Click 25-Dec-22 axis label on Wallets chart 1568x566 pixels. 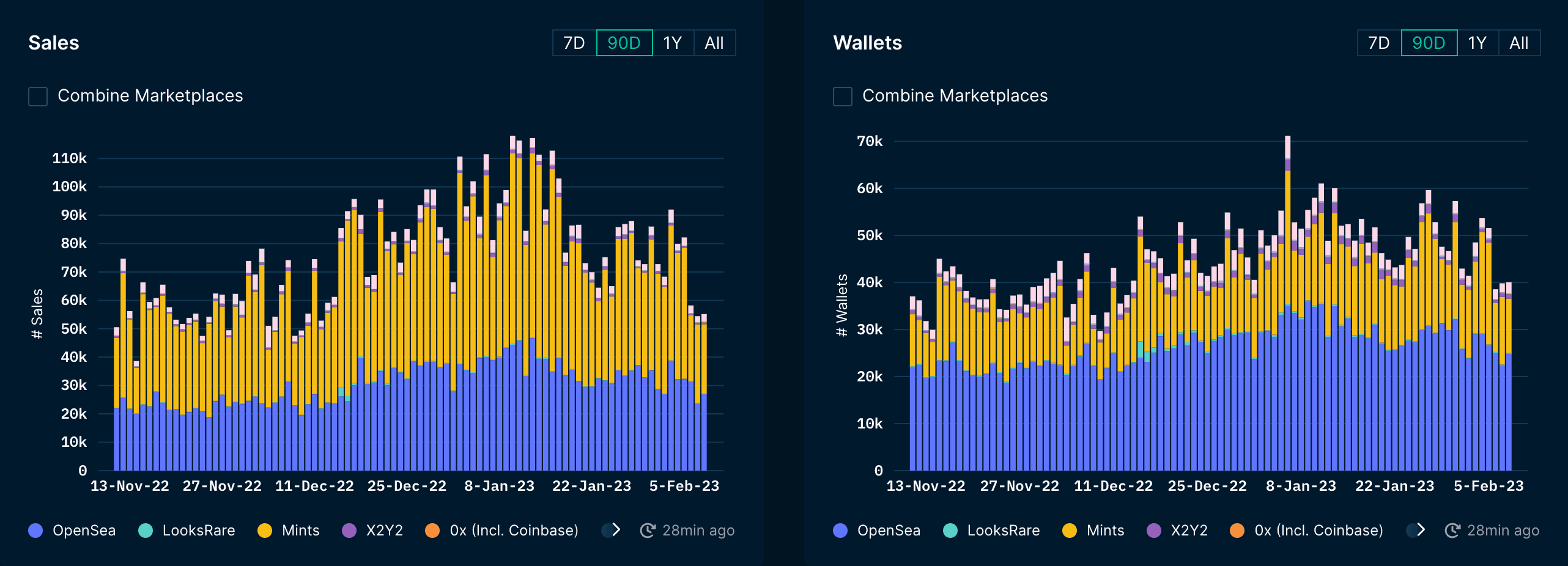1207,487
